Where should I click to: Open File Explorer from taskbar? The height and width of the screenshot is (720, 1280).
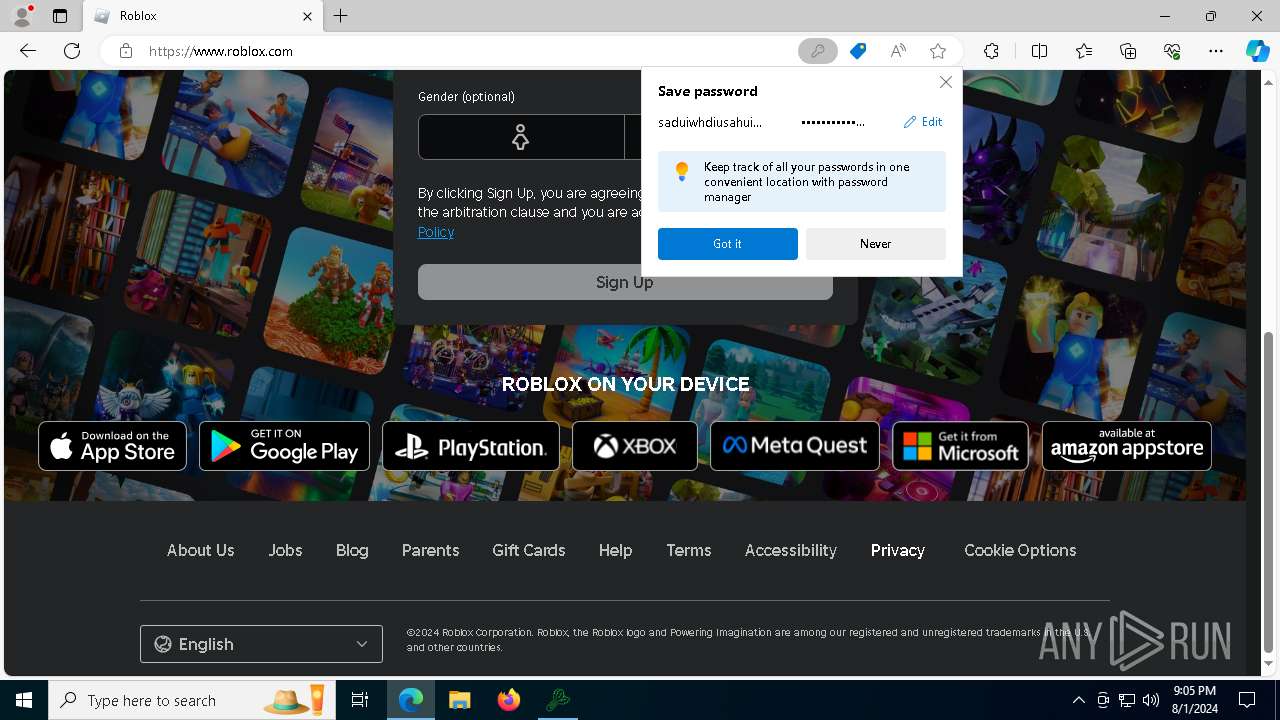pos(460,700)
